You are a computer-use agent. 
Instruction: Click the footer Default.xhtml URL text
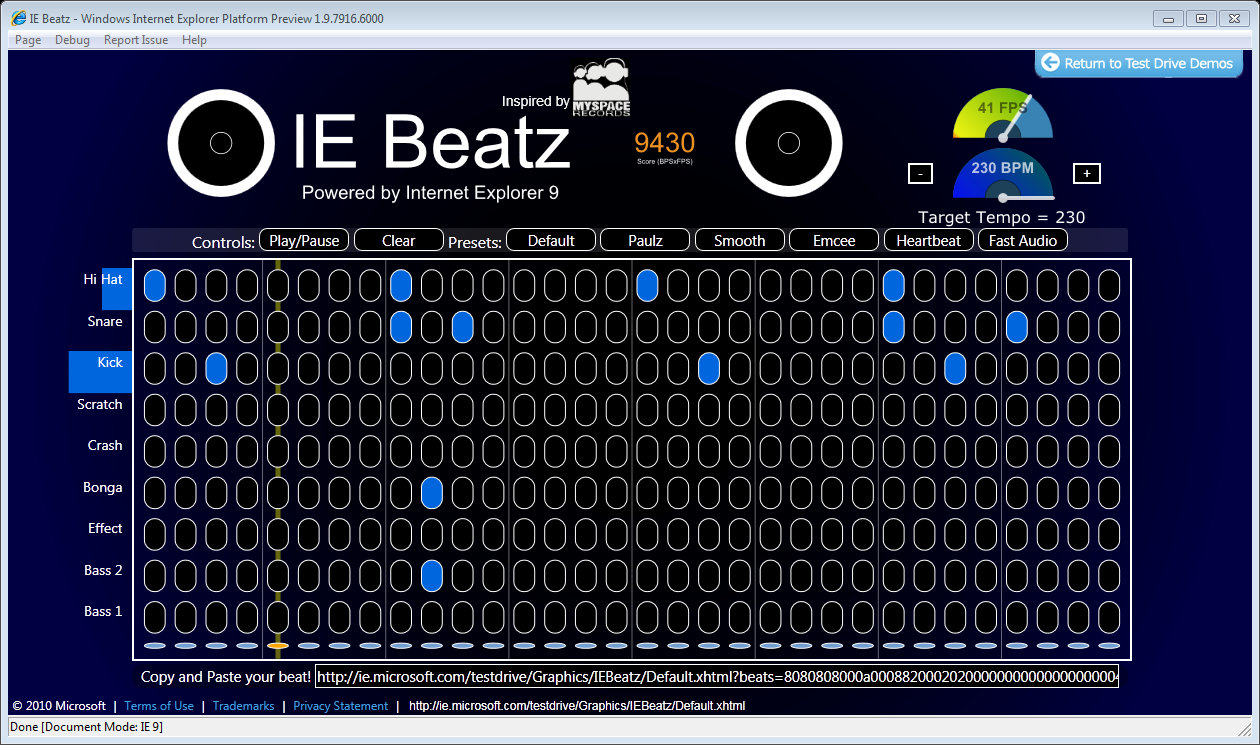pyautogui.click(x=577, y=706)
